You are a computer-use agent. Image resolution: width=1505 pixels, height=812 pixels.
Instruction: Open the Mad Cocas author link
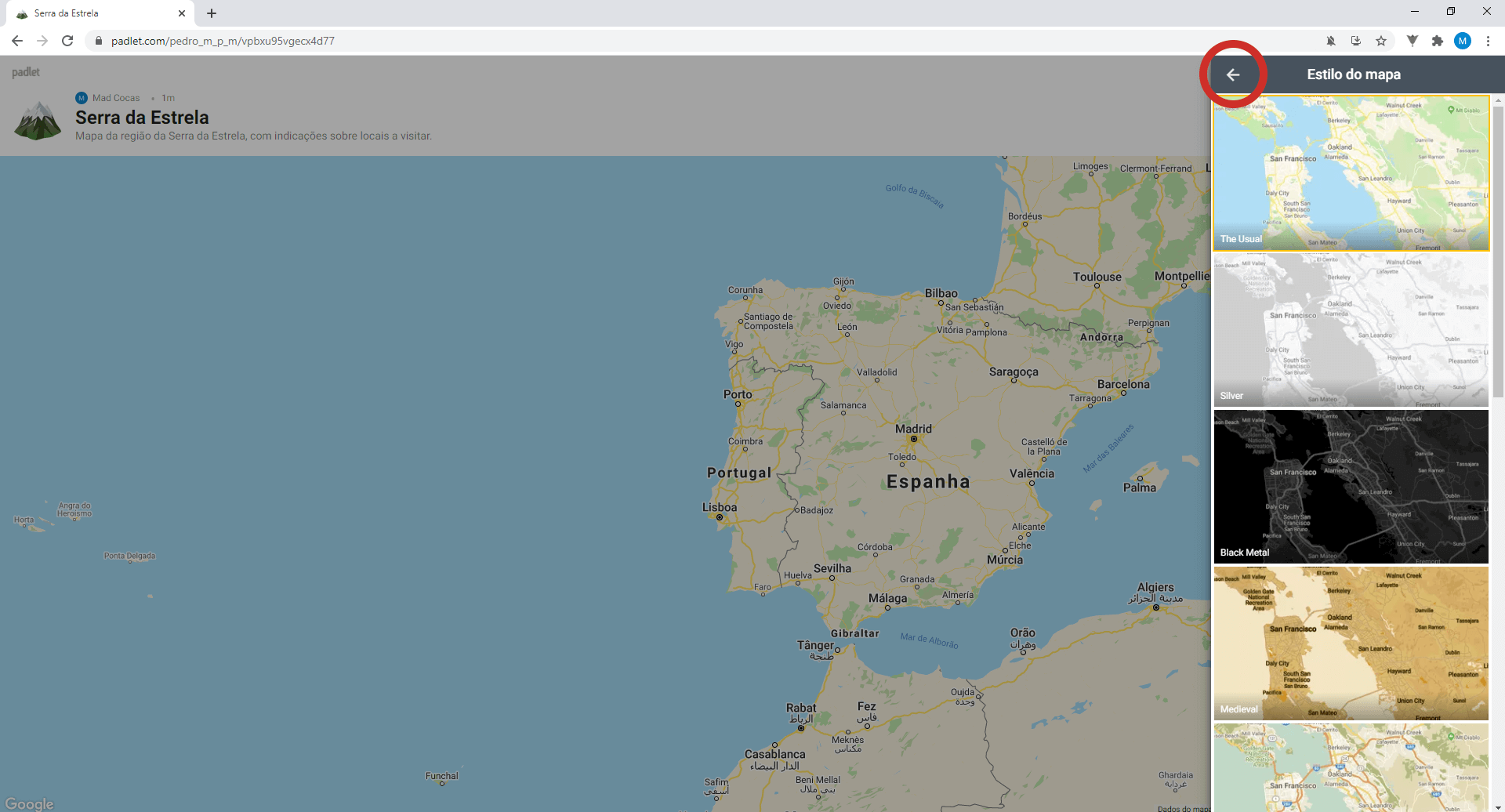[116, 98]
